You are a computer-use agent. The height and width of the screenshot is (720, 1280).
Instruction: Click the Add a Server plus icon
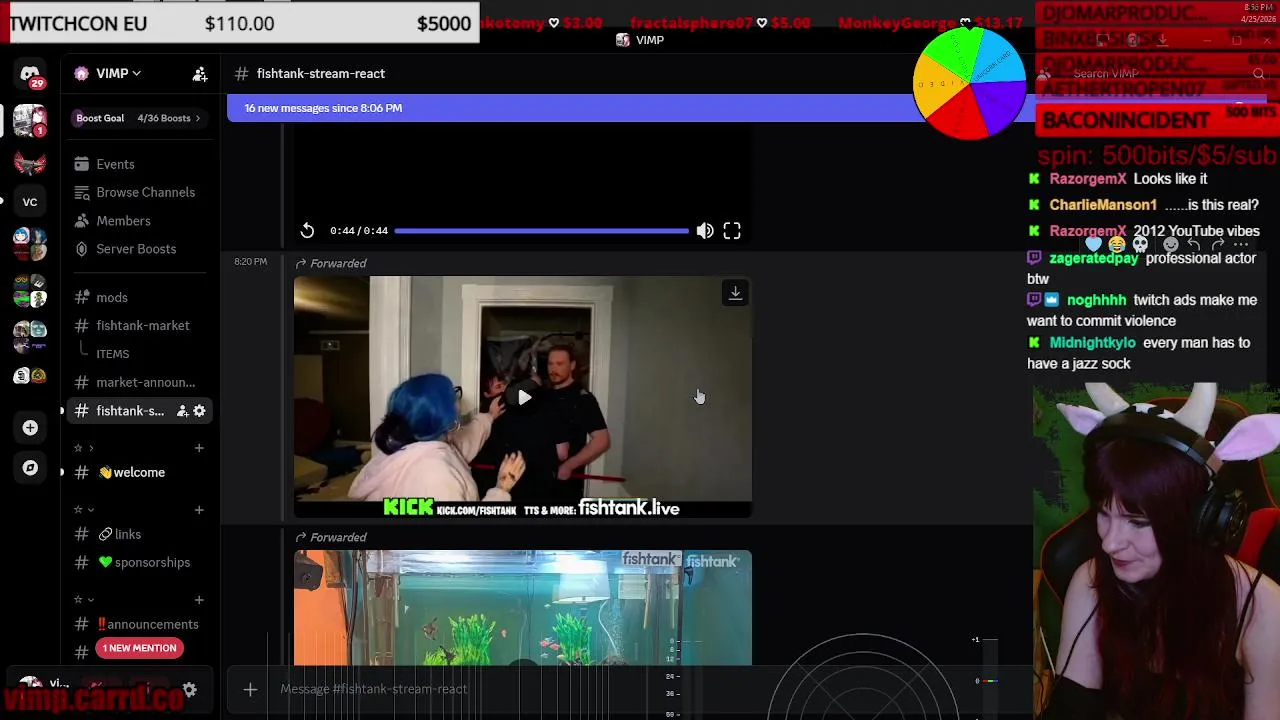pos(30,428)
